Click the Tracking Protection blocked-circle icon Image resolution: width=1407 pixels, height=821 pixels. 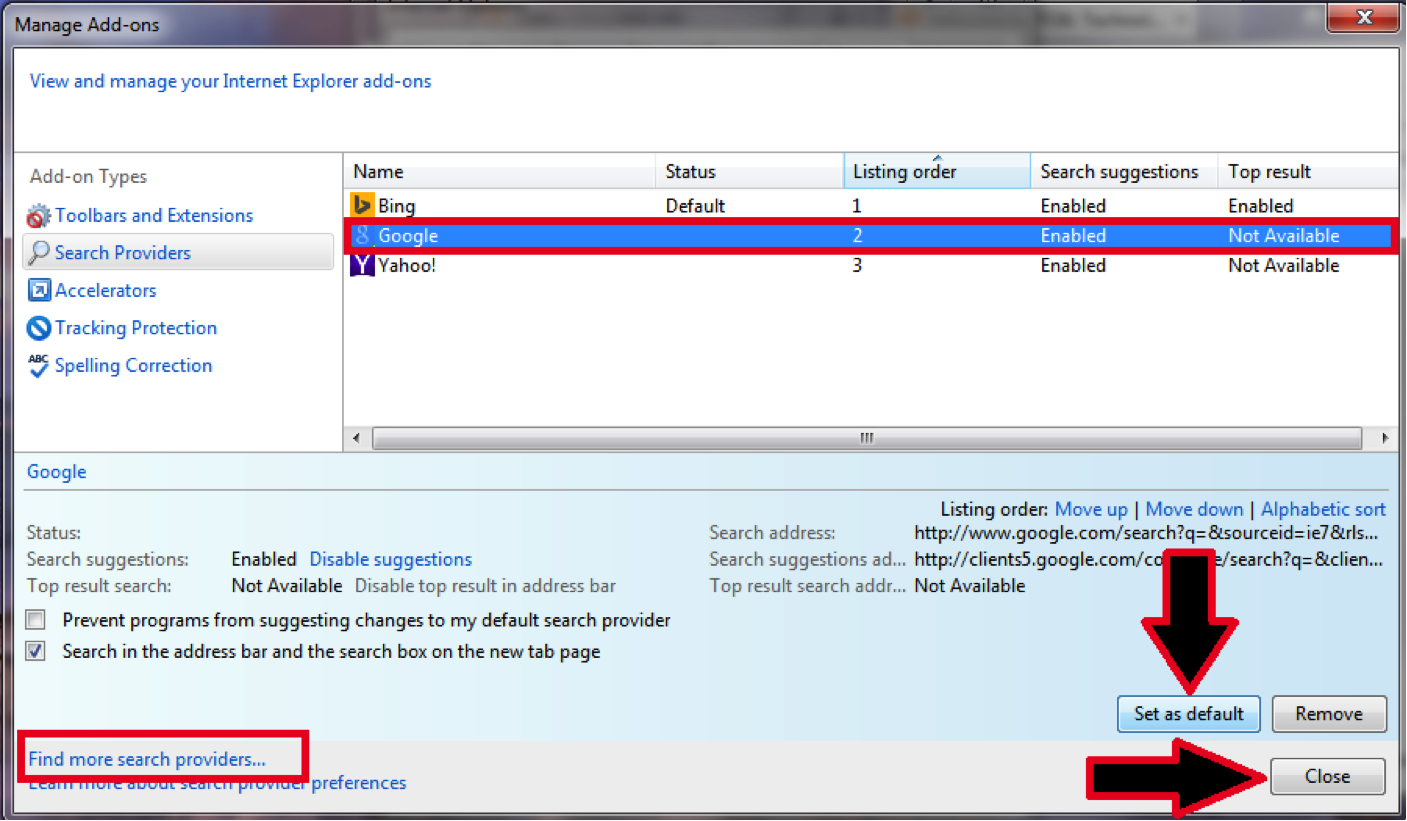tap(39, 328)
